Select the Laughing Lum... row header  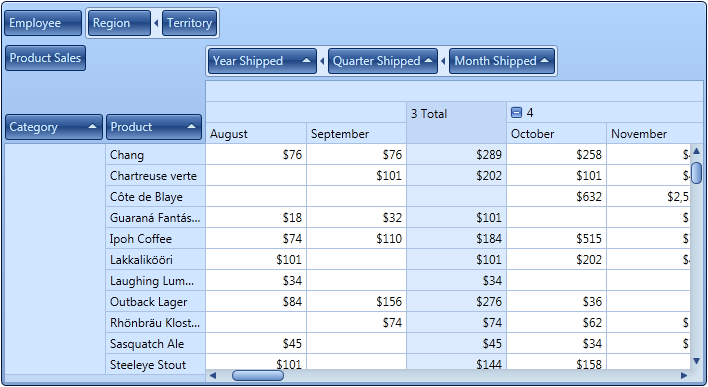[x=155, y=281]
